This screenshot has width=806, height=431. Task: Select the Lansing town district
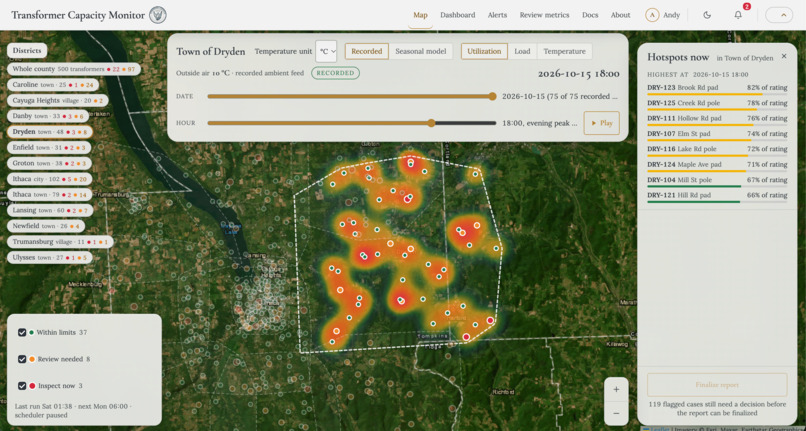50,210
